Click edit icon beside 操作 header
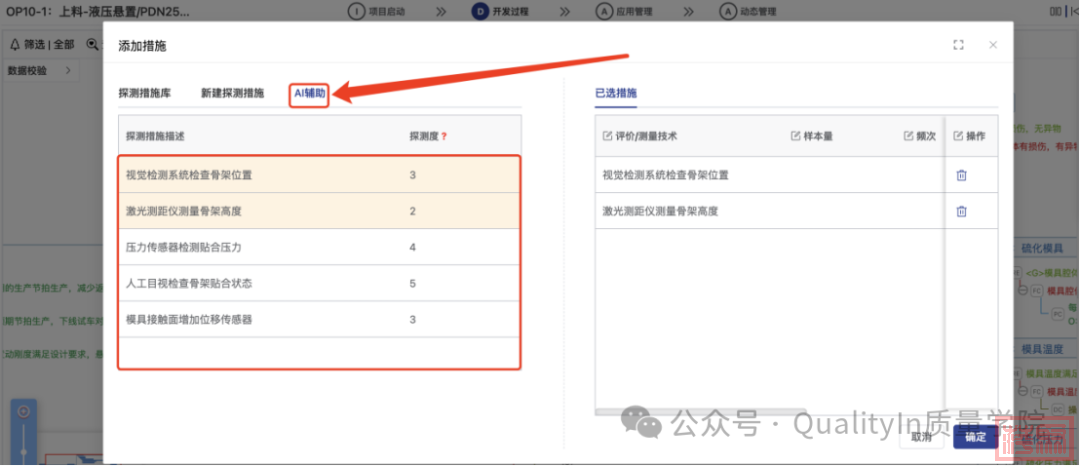1080x466 pixels. pos(958,136)
